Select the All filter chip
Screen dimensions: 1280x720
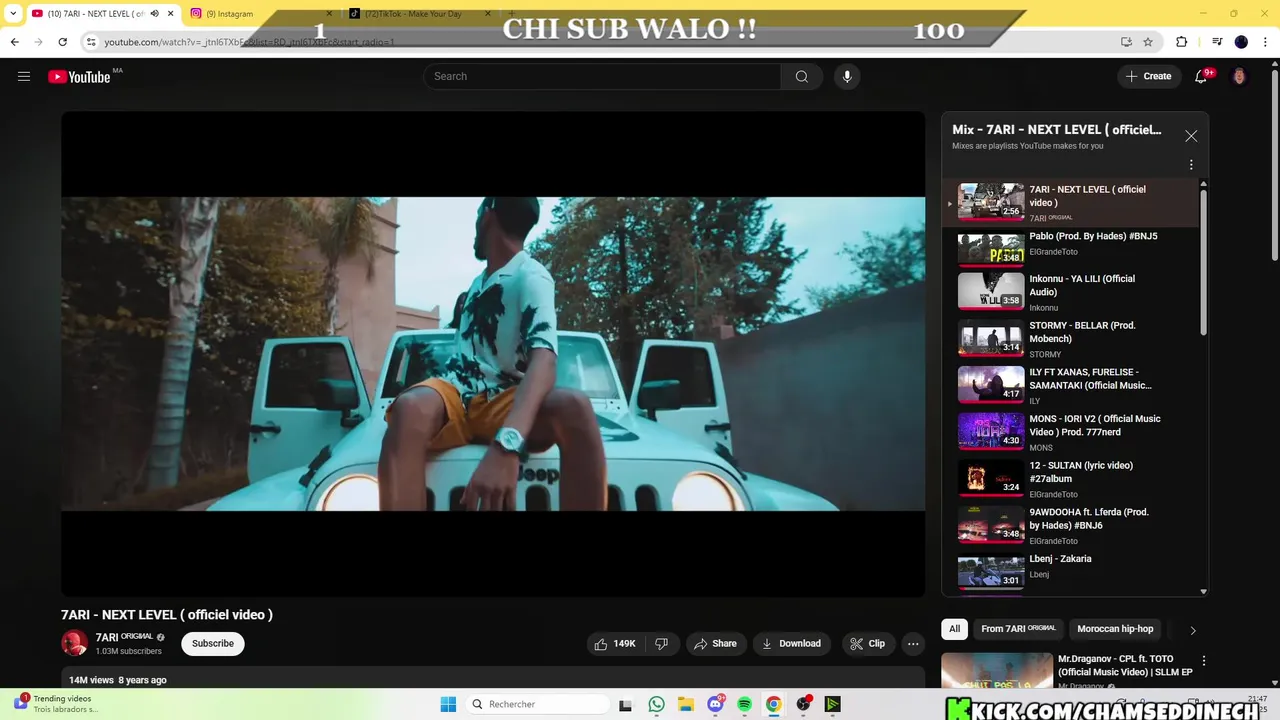tap(954, 629)
